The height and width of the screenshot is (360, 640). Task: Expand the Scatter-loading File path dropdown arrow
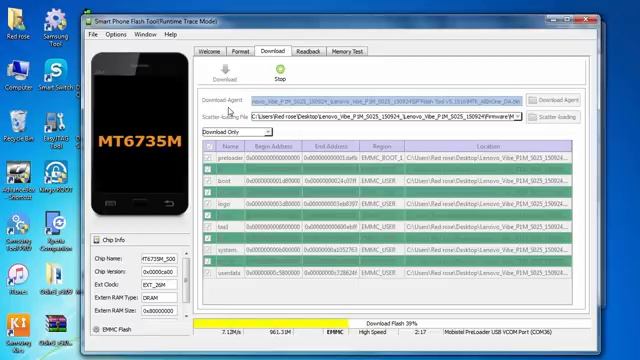518,117
